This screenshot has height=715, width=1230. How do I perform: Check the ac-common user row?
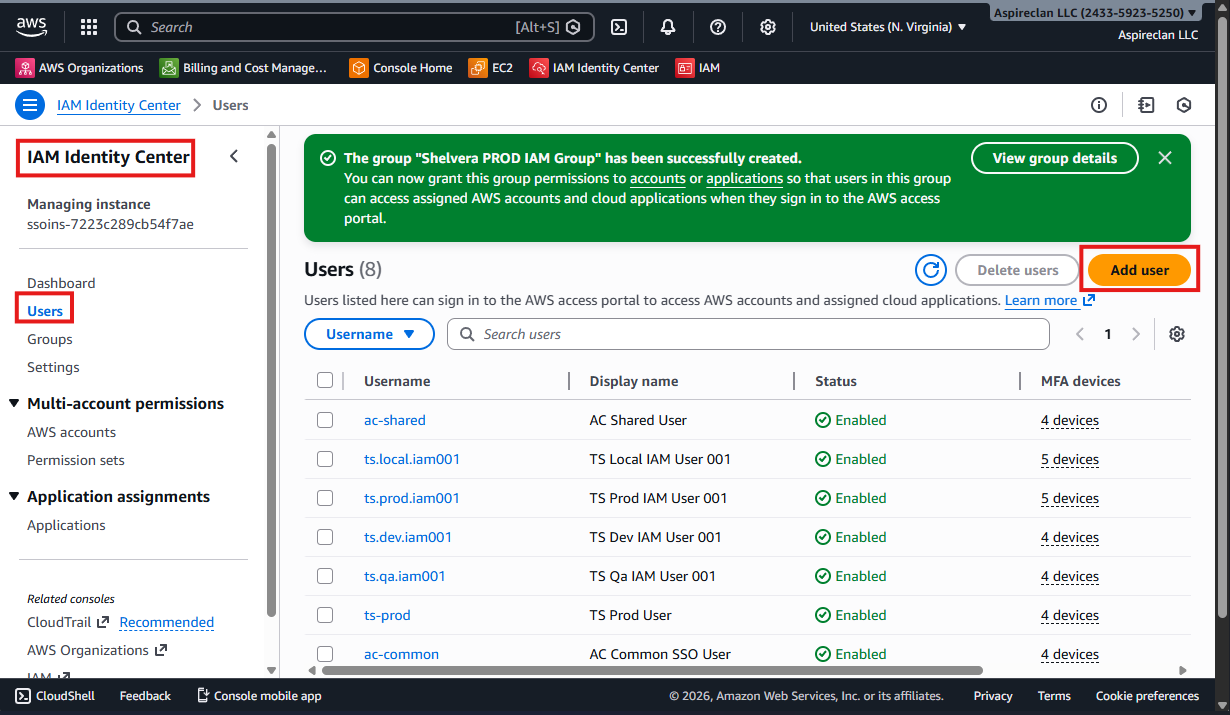[x=325, y=654]
